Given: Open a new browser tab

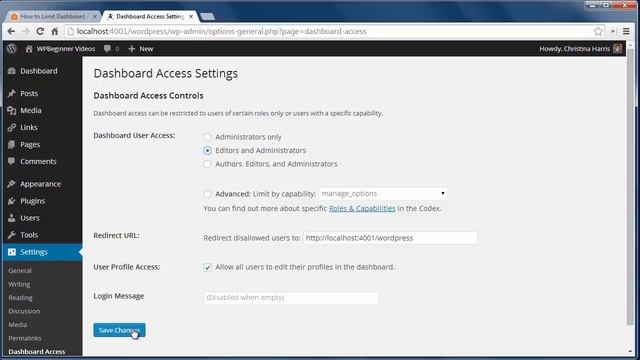Looking at the screenshot, I should 207,16.
